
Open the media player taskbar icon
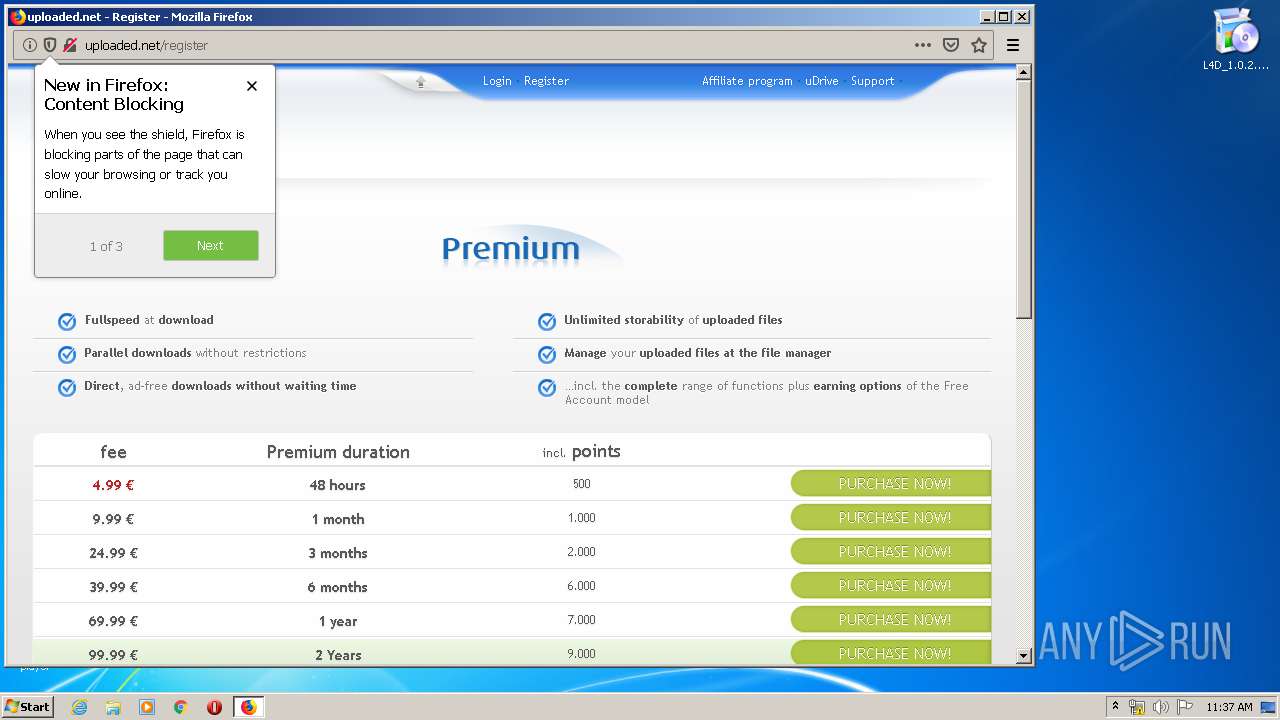147,707
